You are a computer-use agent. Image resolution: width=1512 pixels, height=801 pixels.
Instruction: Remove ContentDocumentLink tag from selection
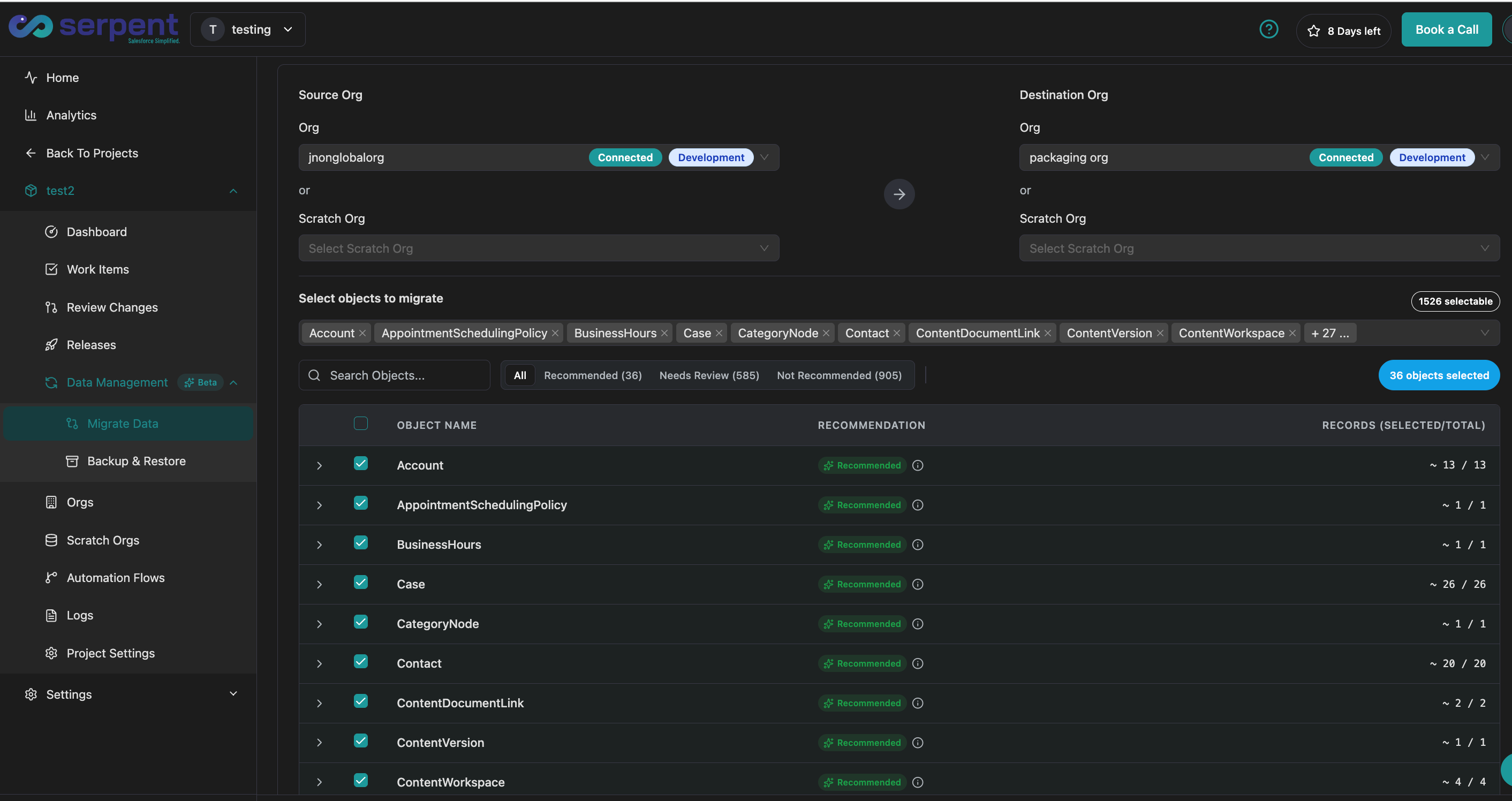pyautogui.click(x=1048, y=334)
